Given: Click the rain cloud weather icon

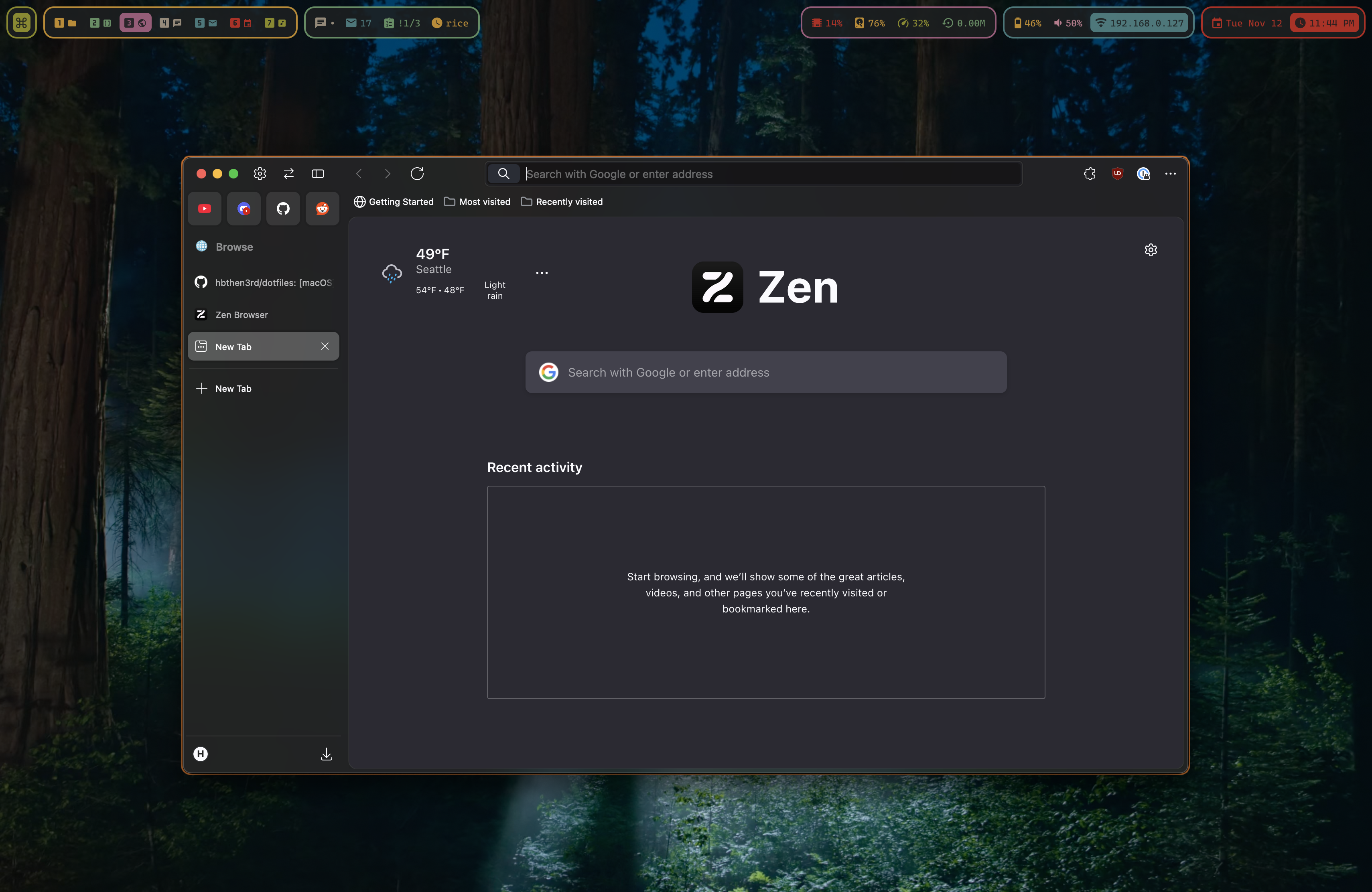Looking at the screenshot, I should [392, 273].
